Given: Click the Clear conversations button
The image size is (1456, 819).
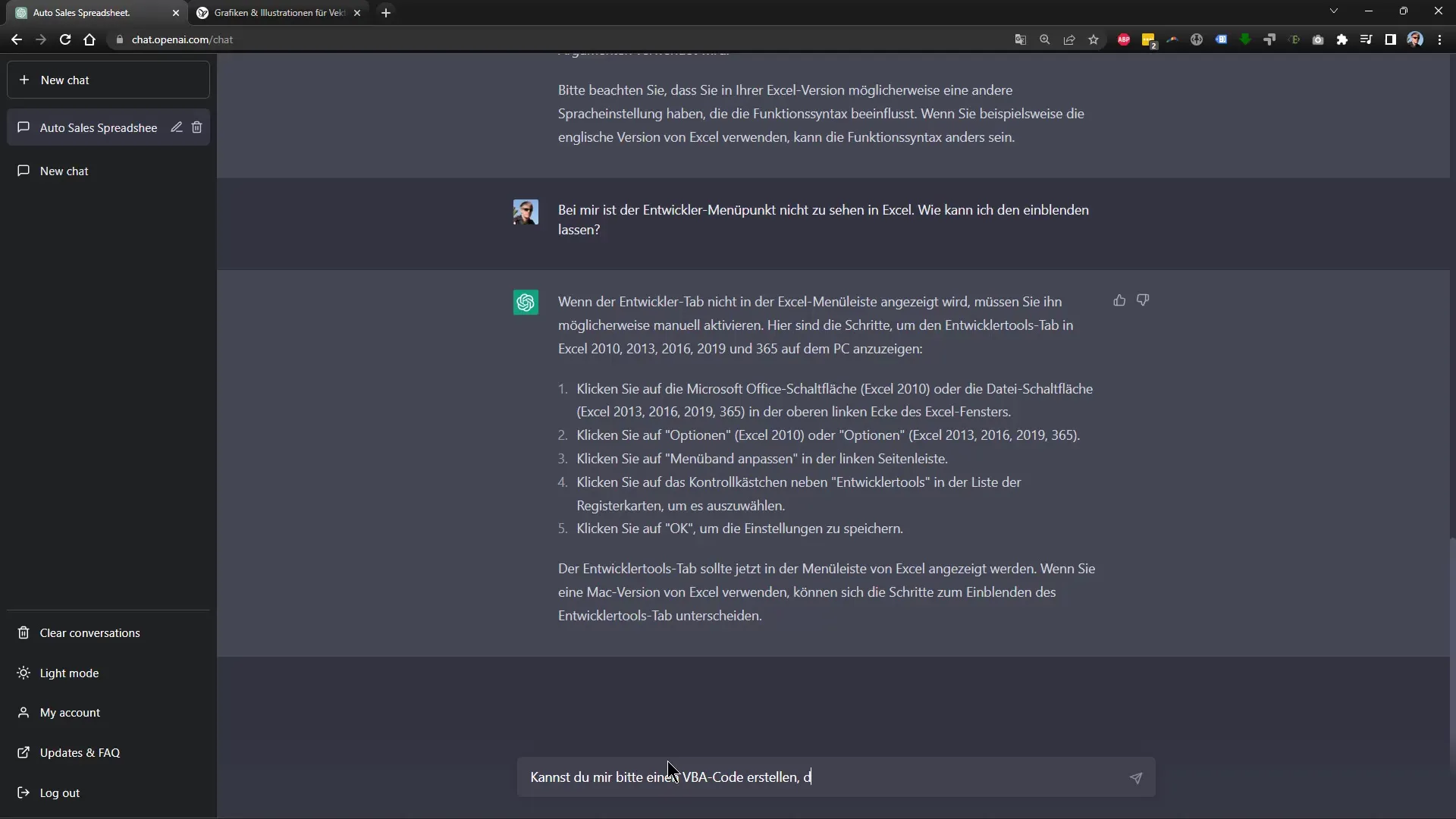Looking at the screenshot, I should coord(90,632).
